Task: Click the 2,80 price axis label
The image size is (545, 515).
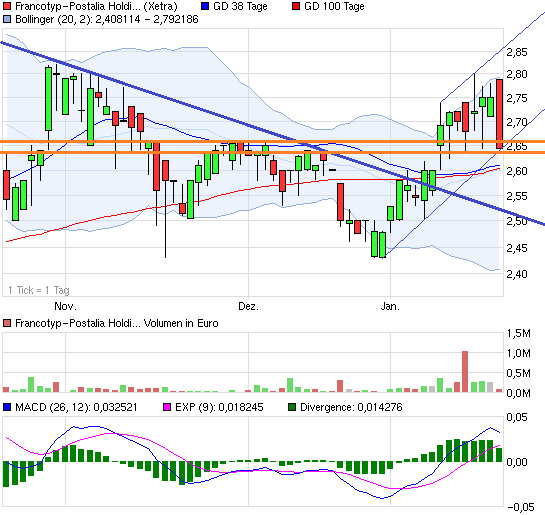Action: (517, 74)
